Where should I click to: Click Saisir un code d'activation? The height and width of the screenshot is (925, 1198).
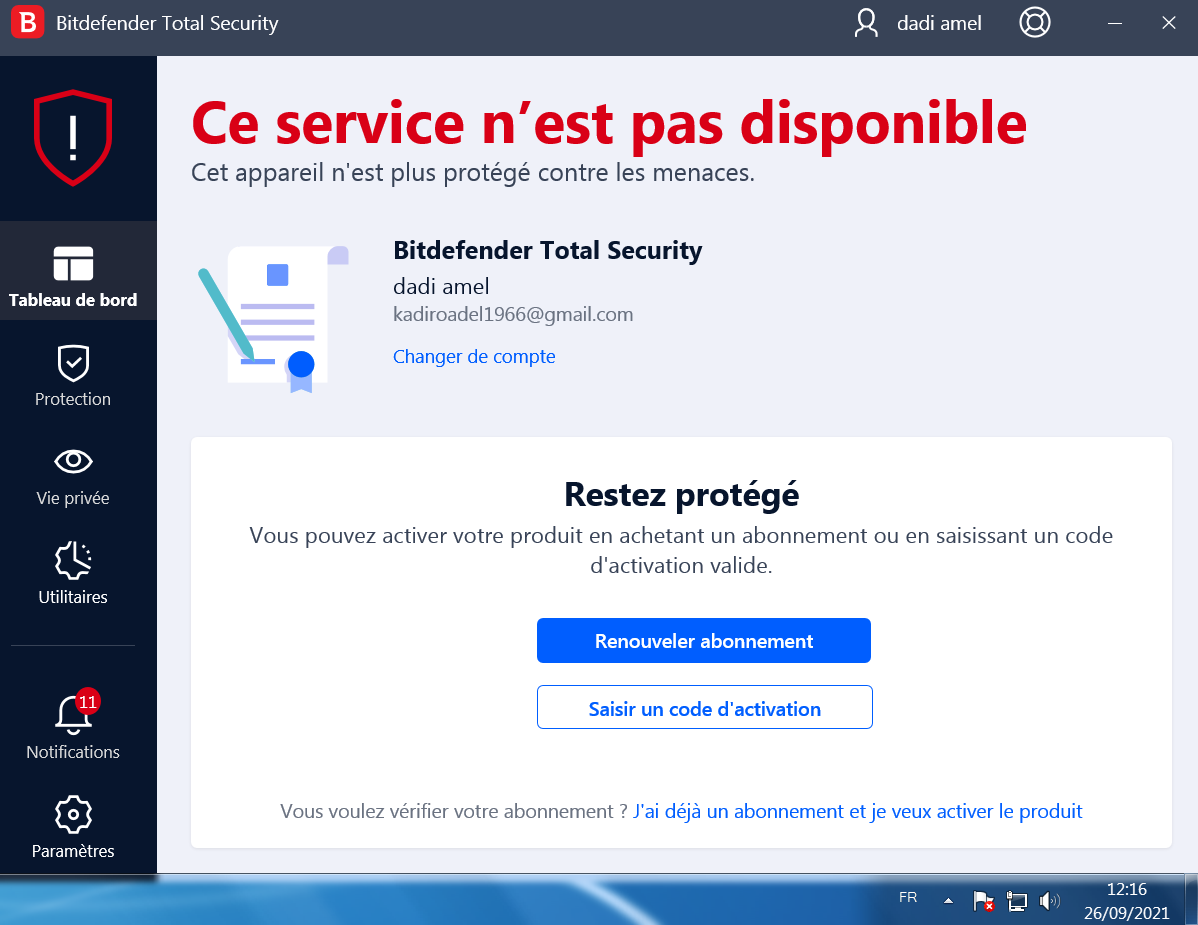pyautogui.click(x=704, y=707)
